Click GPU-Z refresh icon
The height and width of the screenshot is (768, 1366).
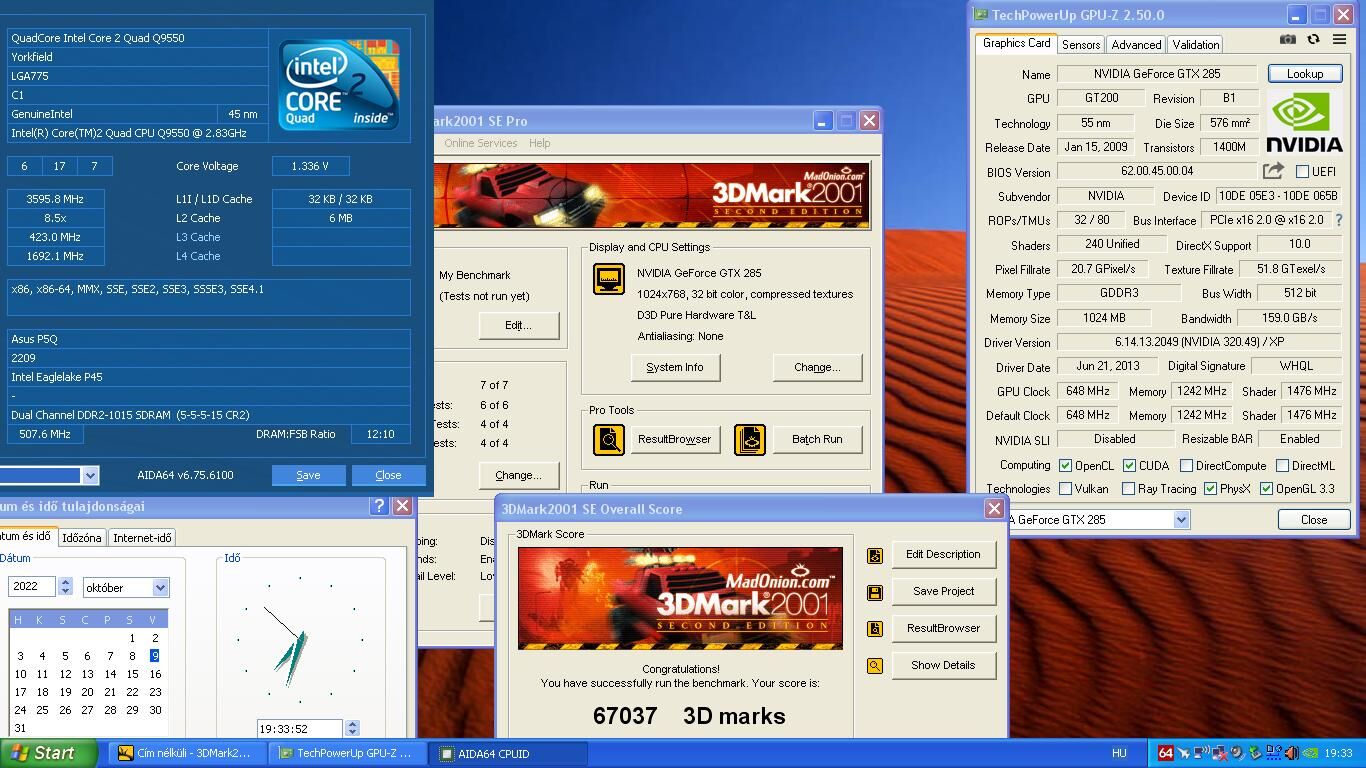click(x=1313, y=39)
